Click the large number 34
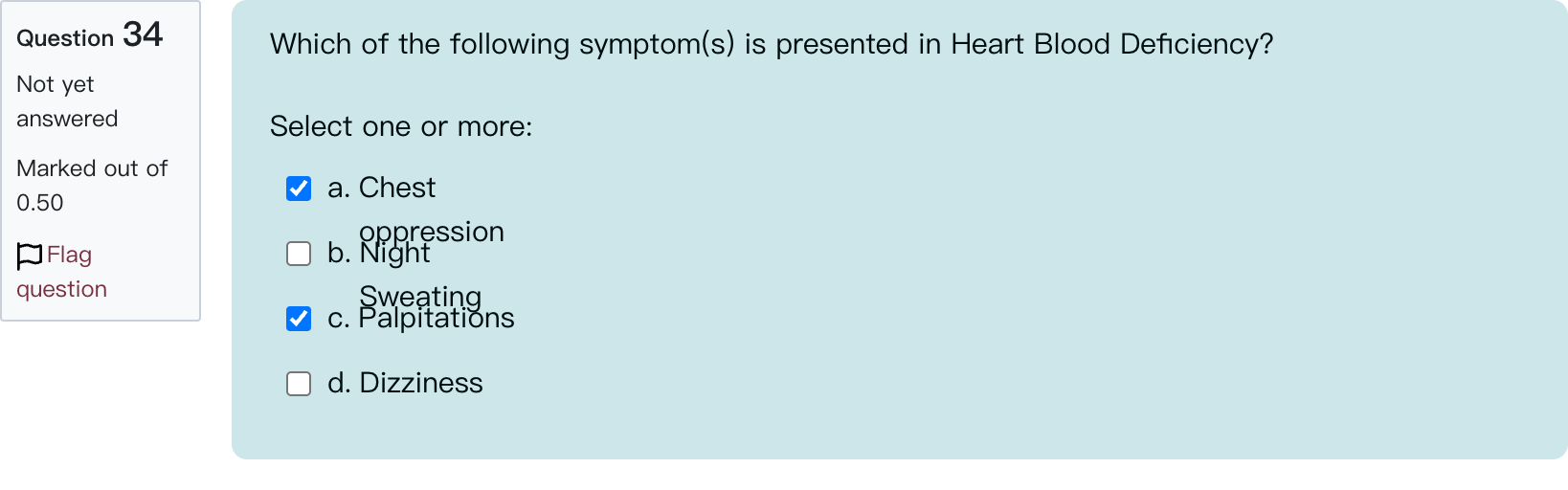This screenshot has height=490, width=1568. pyautogui.click(x=143, y=34)
